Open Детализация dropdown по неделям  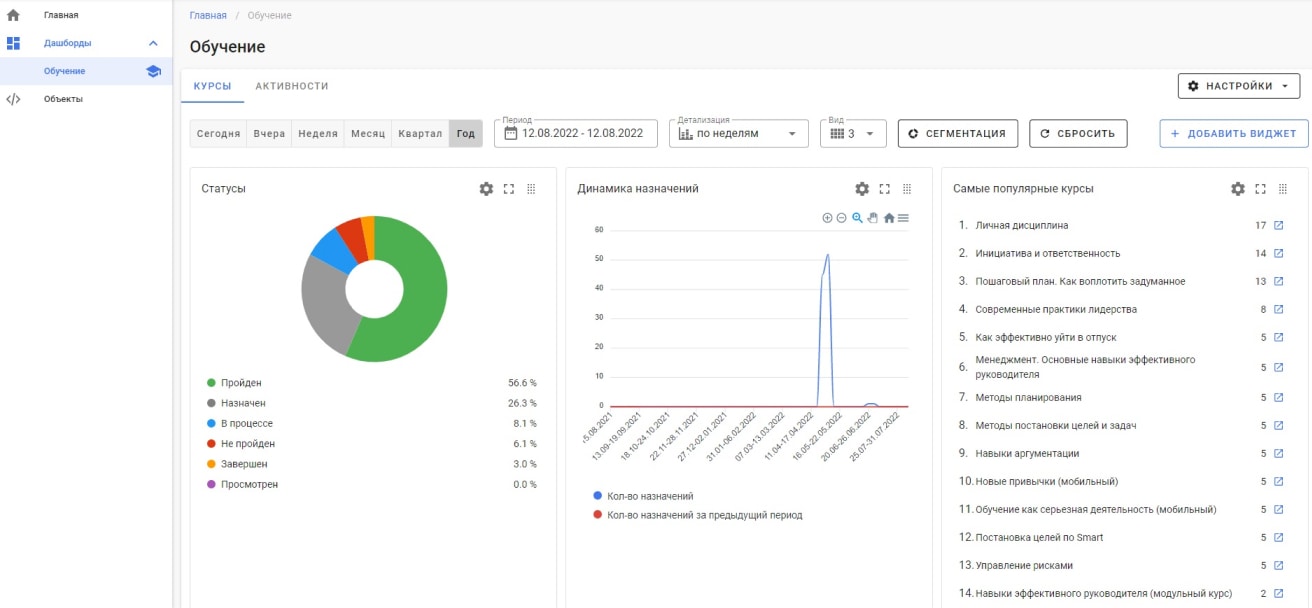tap(738, 134)
